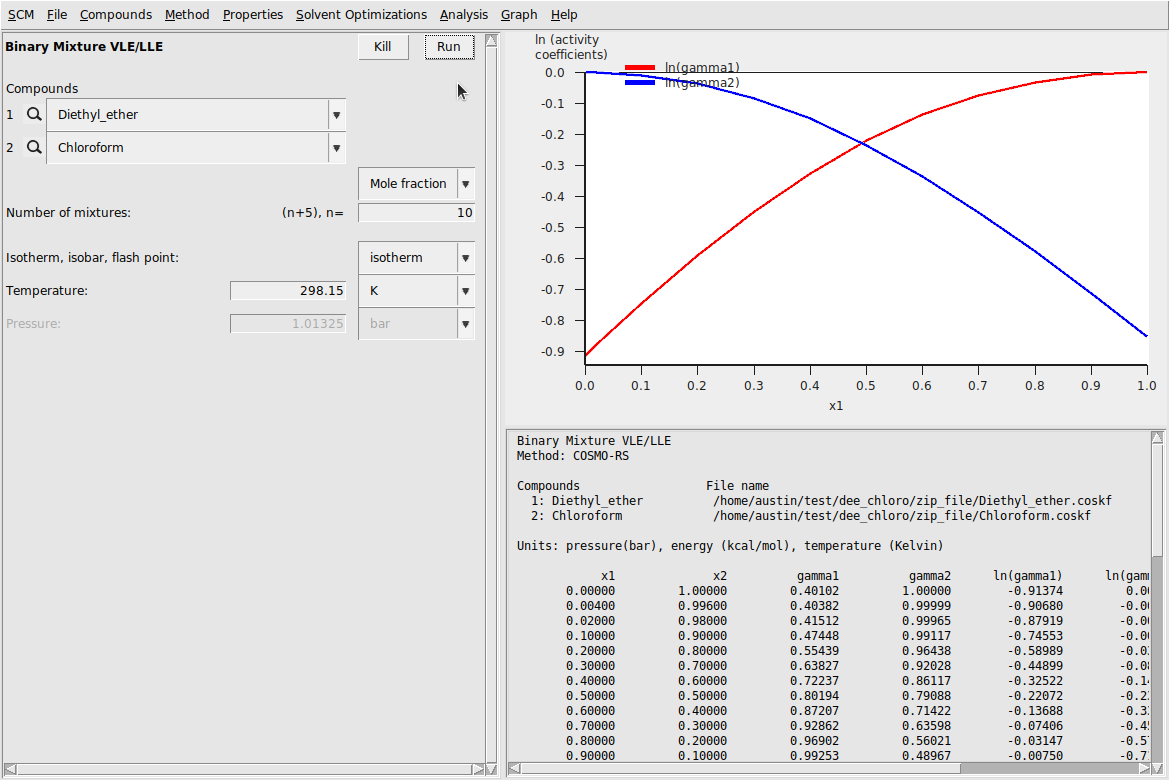Click the Binary Mixture VLE/LLE heading
The image size is (1169, 780).
coord(84,46)
